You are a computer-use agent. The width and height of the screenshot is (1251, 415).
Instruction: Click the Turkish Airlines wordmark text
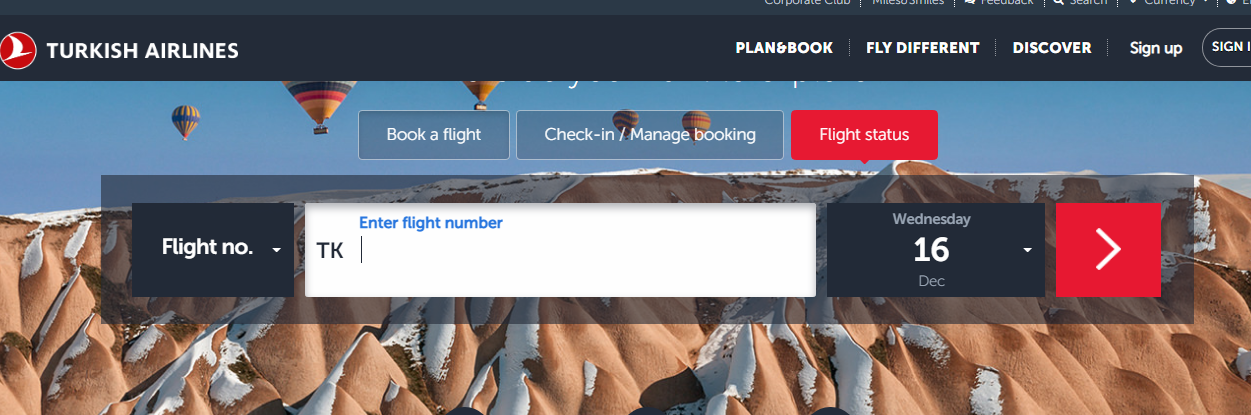[x=142, y=50]
